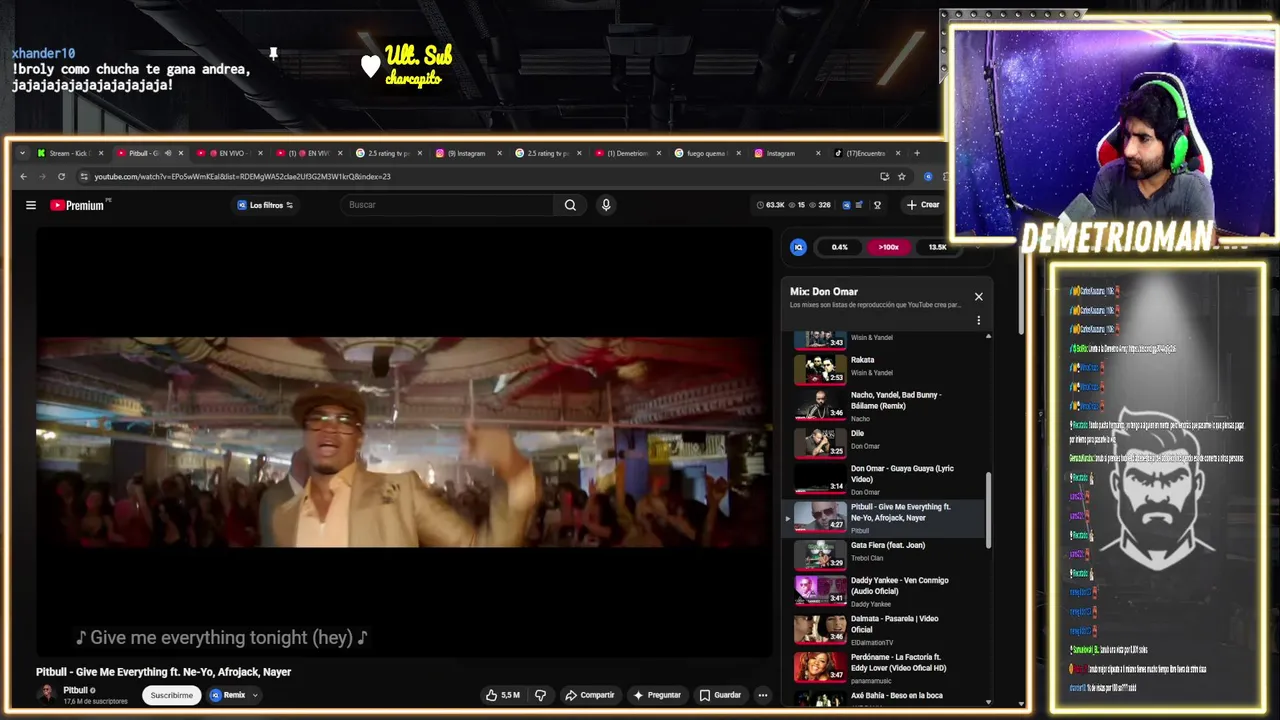Open the YouTube hamburger guide menu
The width and height of the screenshot is (1280, 720).
pos(31,205)
